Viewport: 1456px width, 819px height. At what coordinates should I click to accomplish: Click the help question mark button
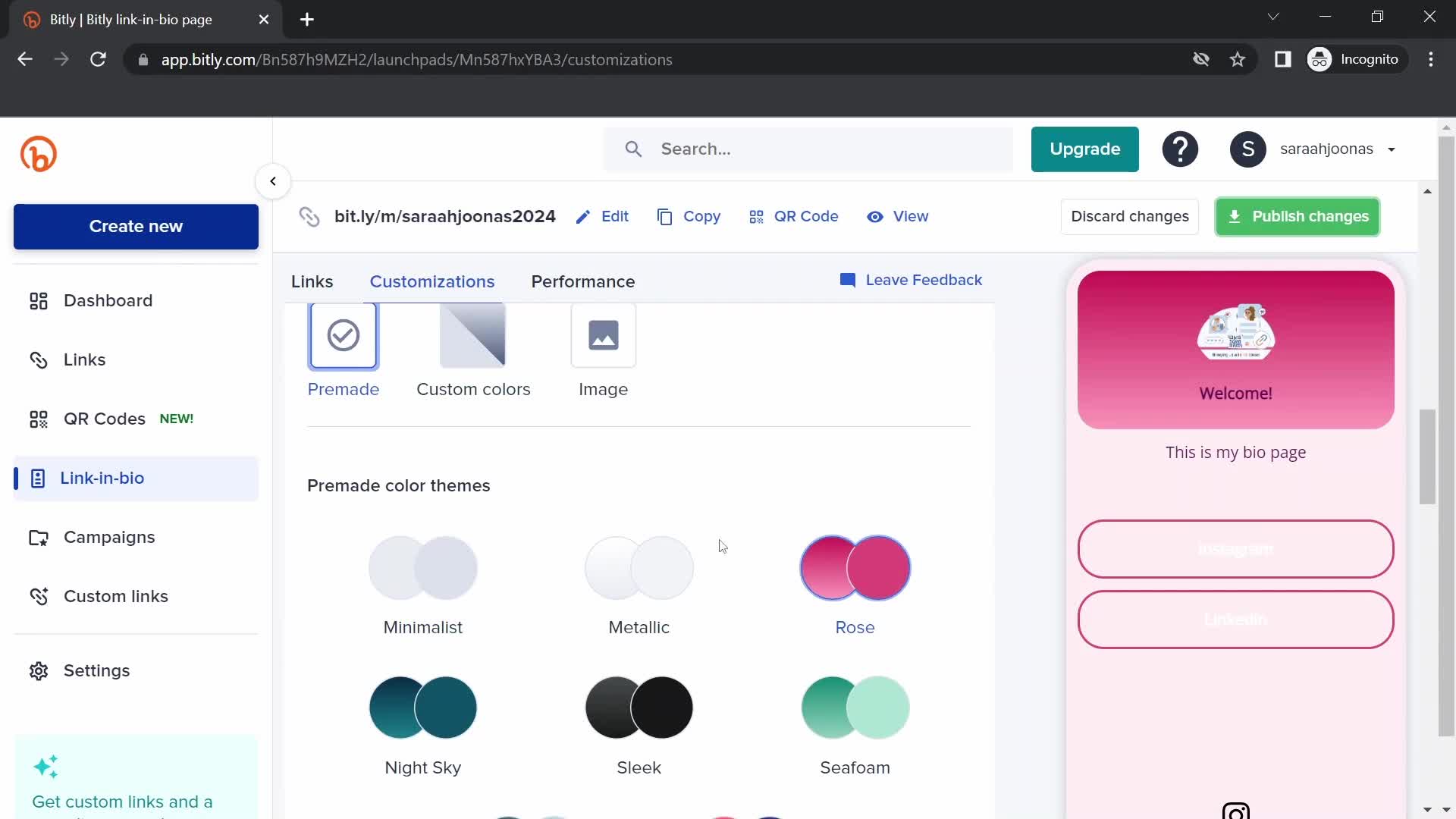coord(1181,148)
